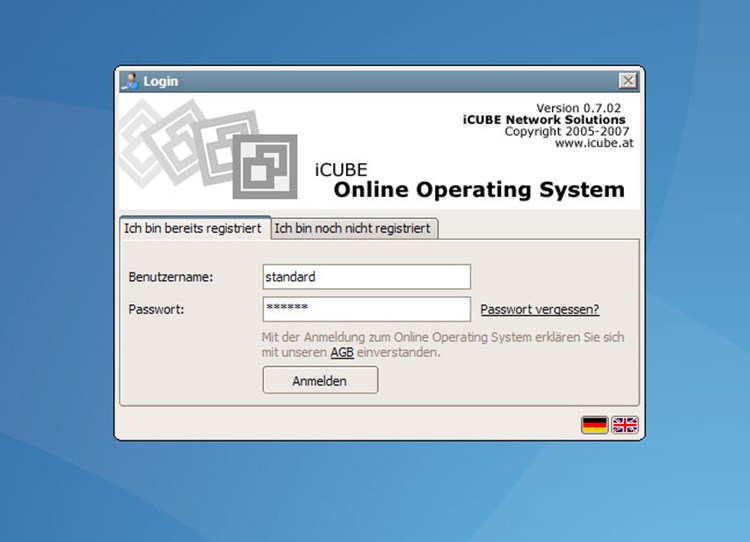The width and height of the screenshot is (750, 542).
Task: Focus the Passwort input field
Action: (x=366, y=309)
